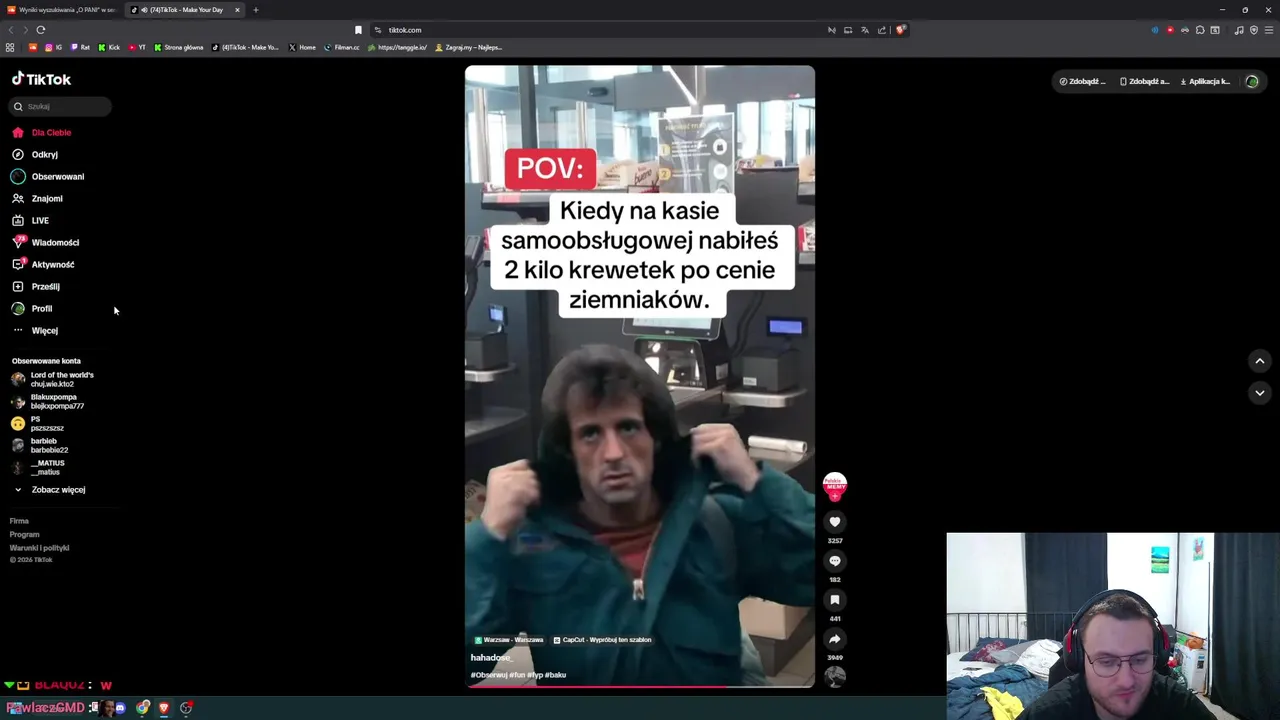Open the Dla Ciebie feed
Viewport: 1280px width, 720px height.
[42, 132]
